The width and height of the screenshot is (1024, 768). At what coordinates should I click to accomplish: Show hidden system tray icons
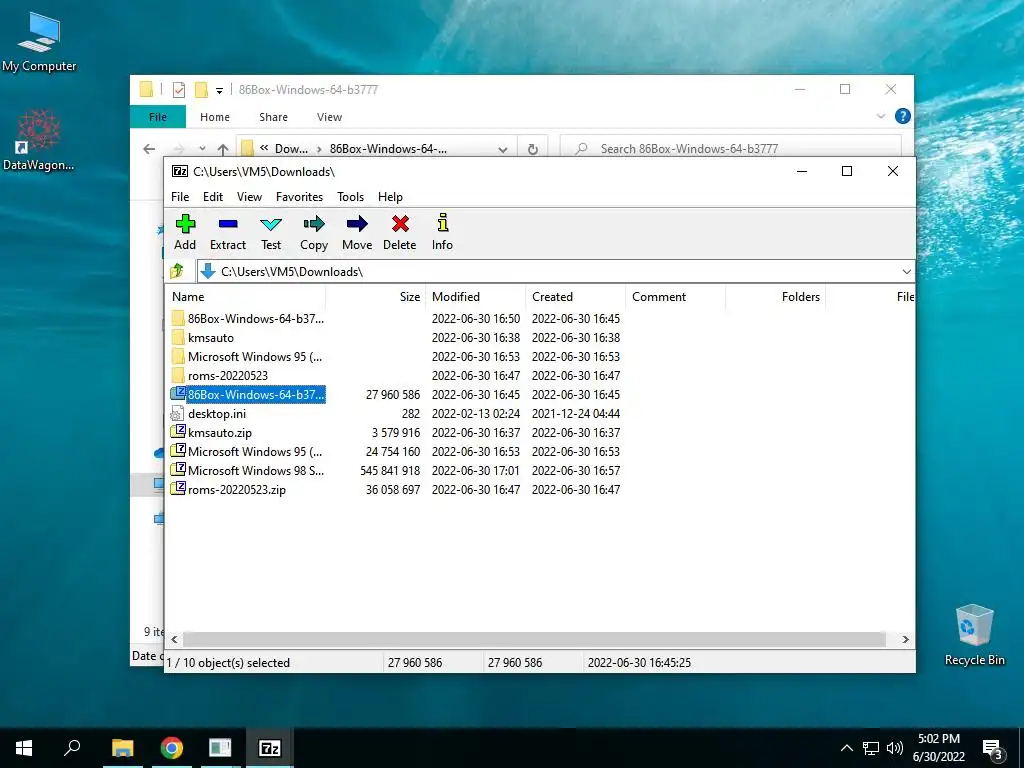click(x=846, y=748)
